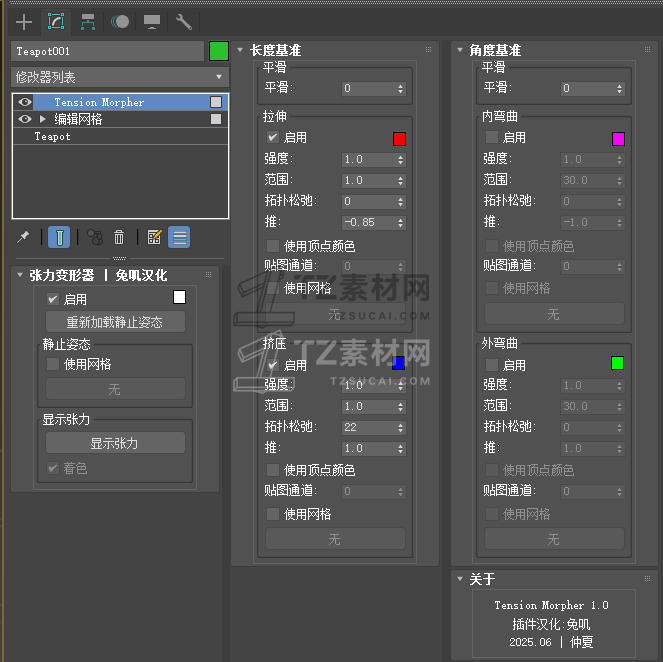Click the Pin Stack icon

point(23,237)
